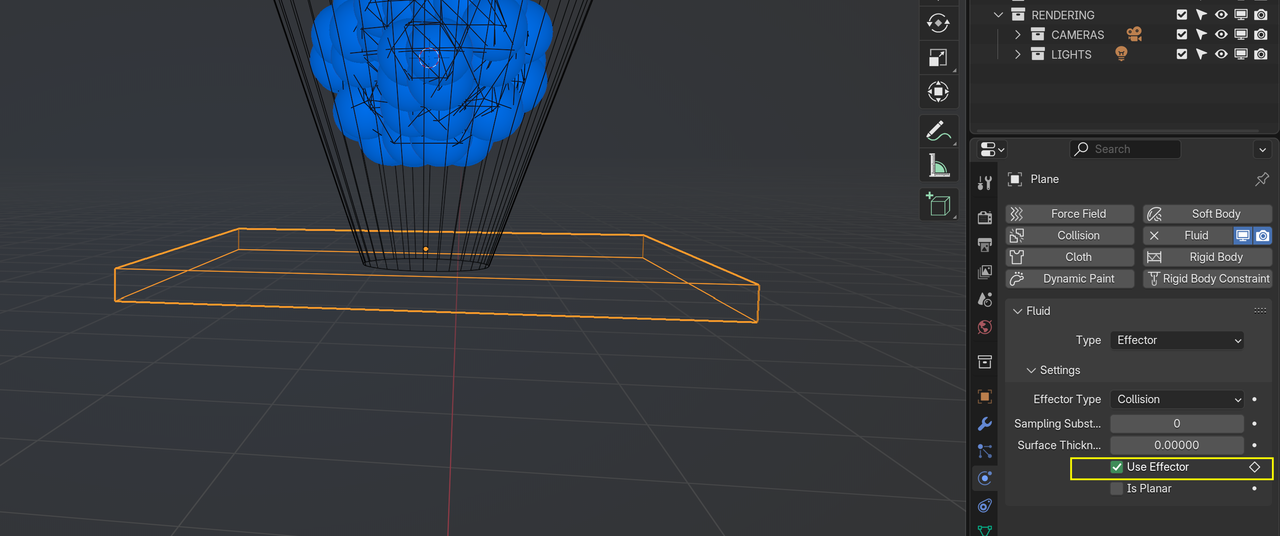Expand the LIGHTS collection
The height and width of the screenshot is (536, 1280).
tap(1018, 55)
